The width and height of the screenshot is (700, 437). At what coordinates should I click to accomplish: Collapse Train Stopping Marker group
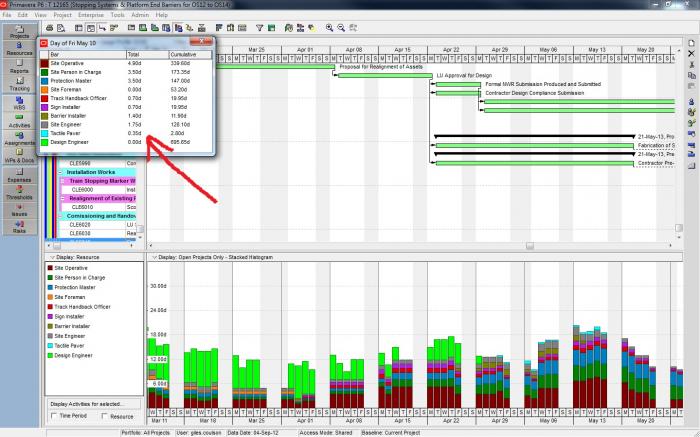(x=63, y=181)
